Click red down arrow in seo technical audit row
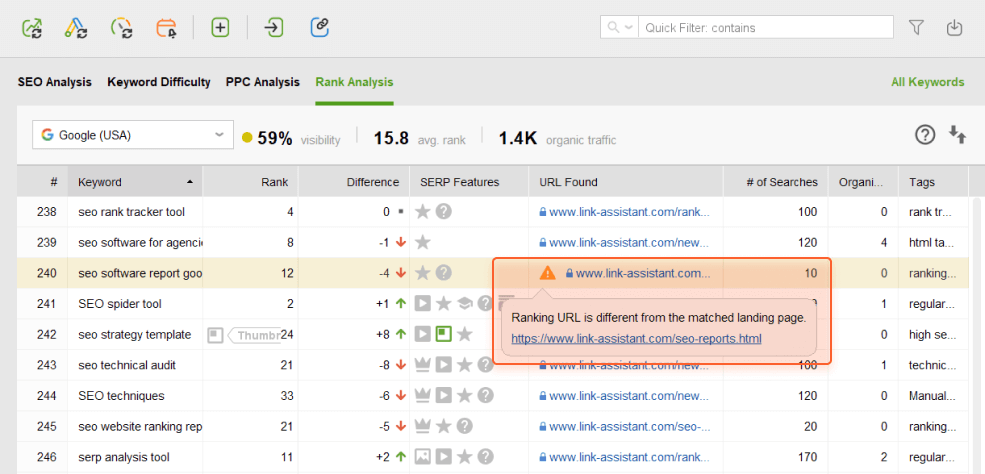The height and width of the screenshot is (474, 985). tap(401, 365)
